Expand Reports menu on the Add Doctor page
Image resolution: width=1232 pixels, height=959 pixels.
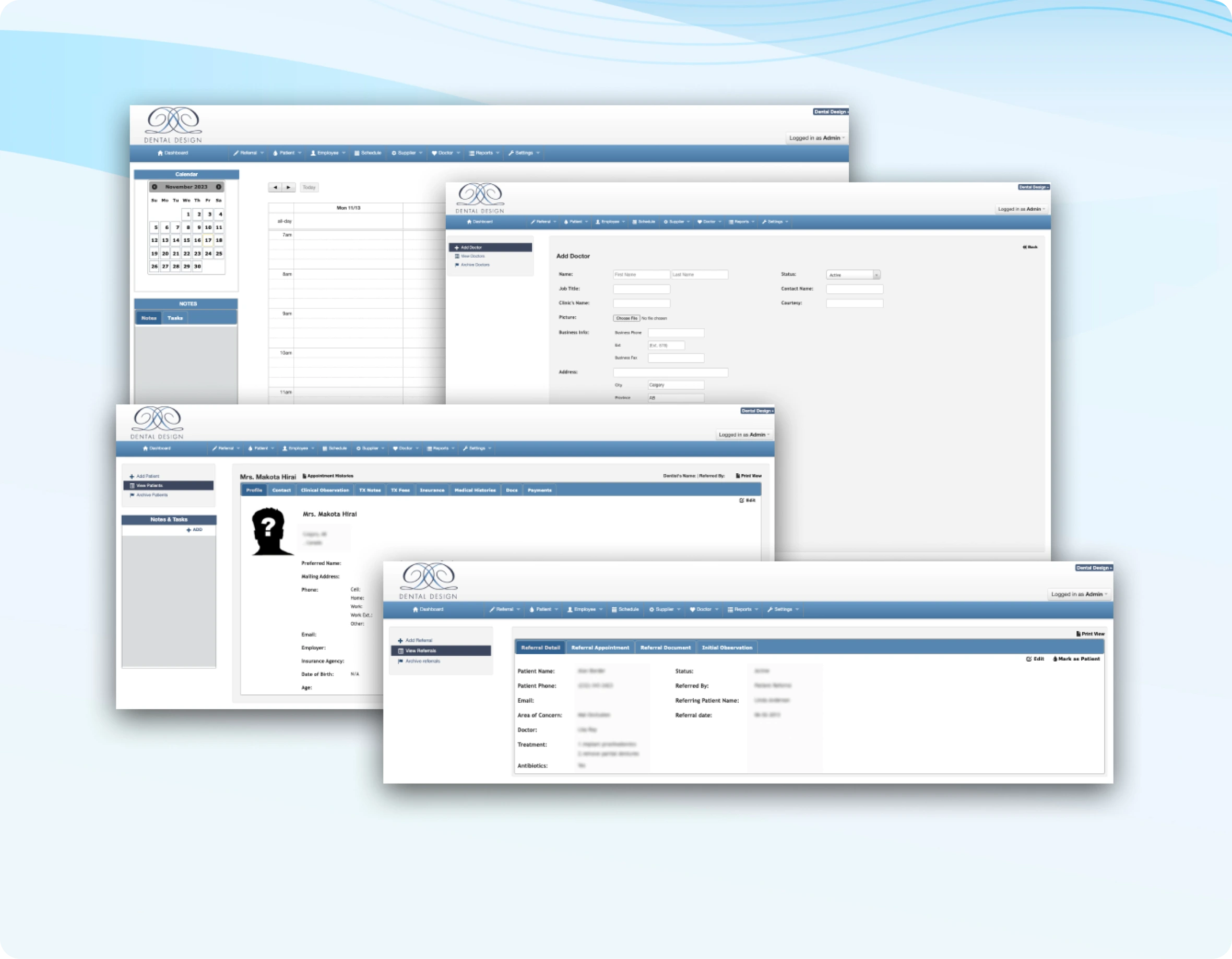(x=741, y=222)
